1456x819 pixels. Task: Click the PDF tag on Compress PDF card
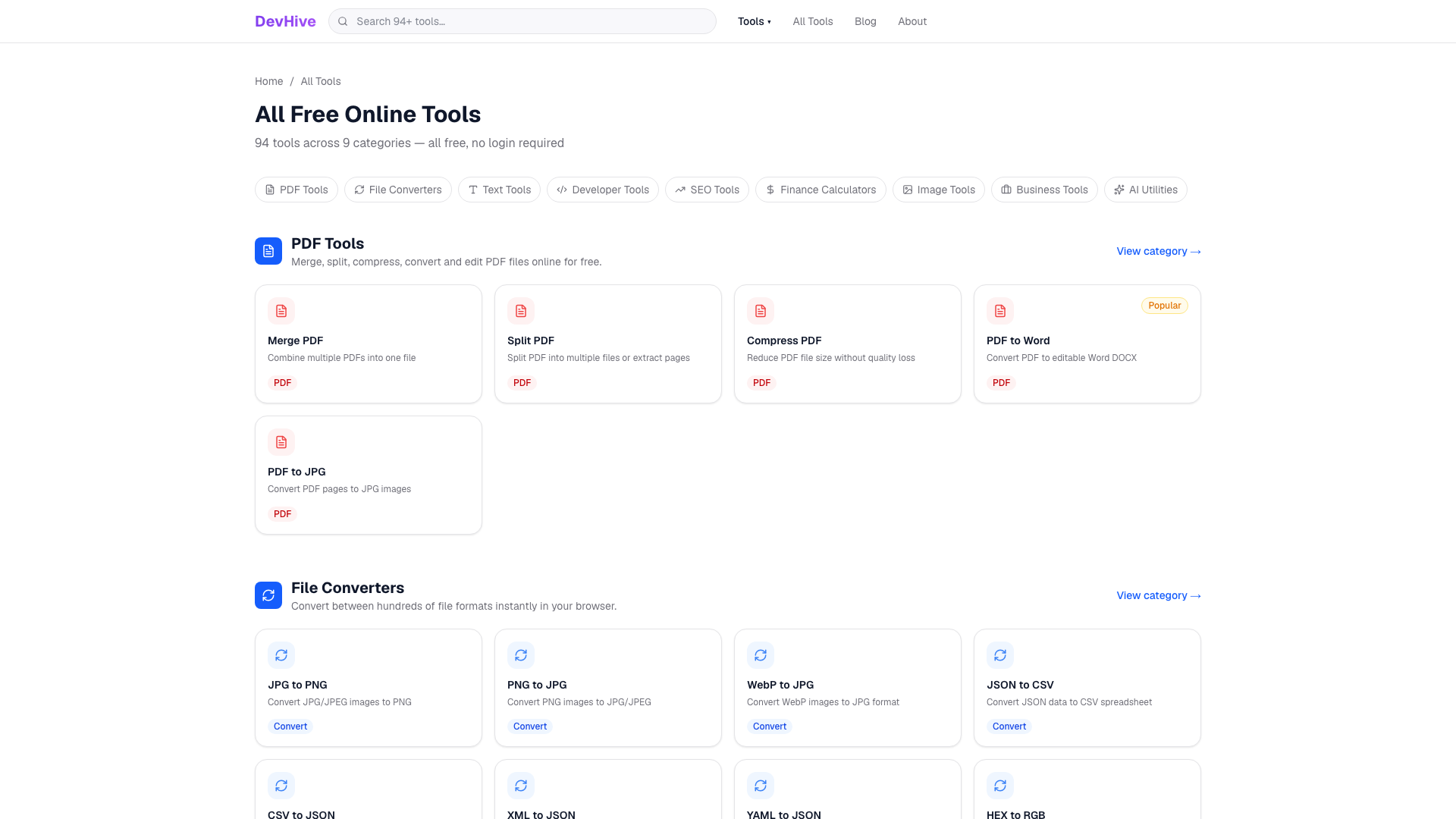pos(762,383)
